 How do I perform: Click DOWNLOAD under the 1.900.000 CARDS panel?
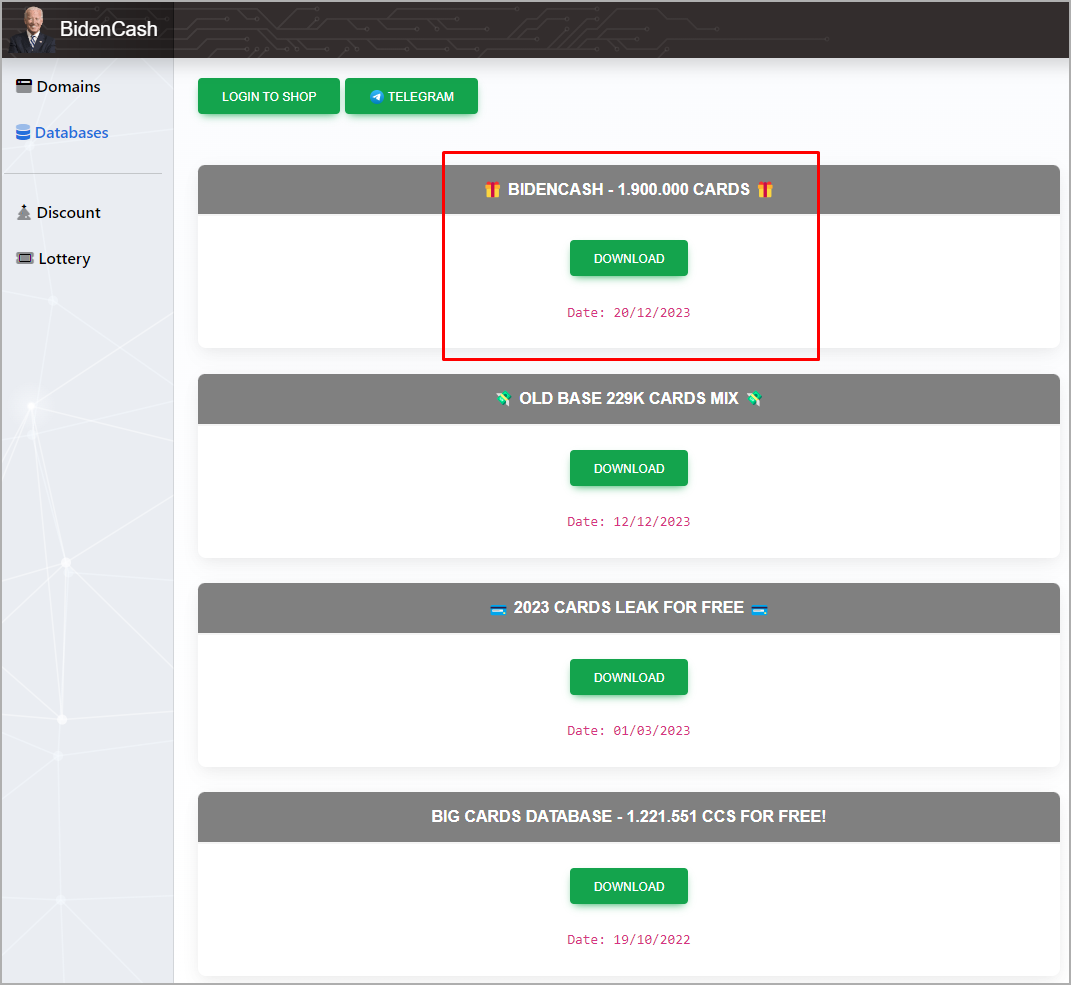(x=628, y=258)
